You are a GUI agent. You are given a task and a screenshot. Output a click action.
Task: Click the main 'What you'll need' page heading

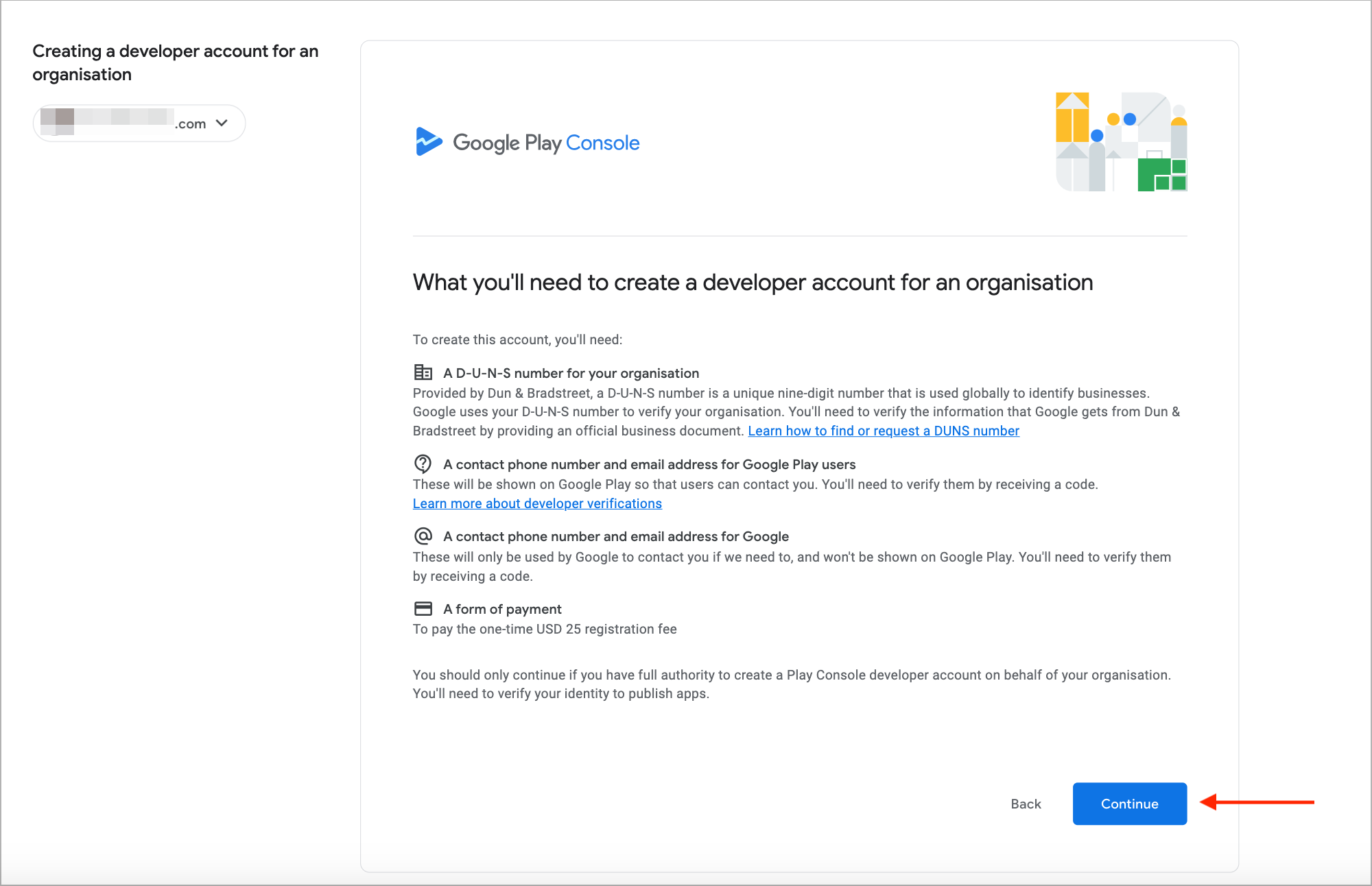click(753, 283)
